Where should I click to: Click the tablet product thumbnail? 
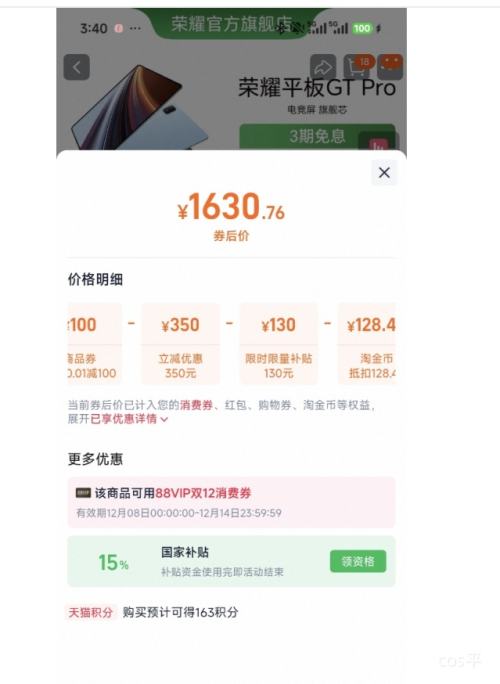click(139, 108)
